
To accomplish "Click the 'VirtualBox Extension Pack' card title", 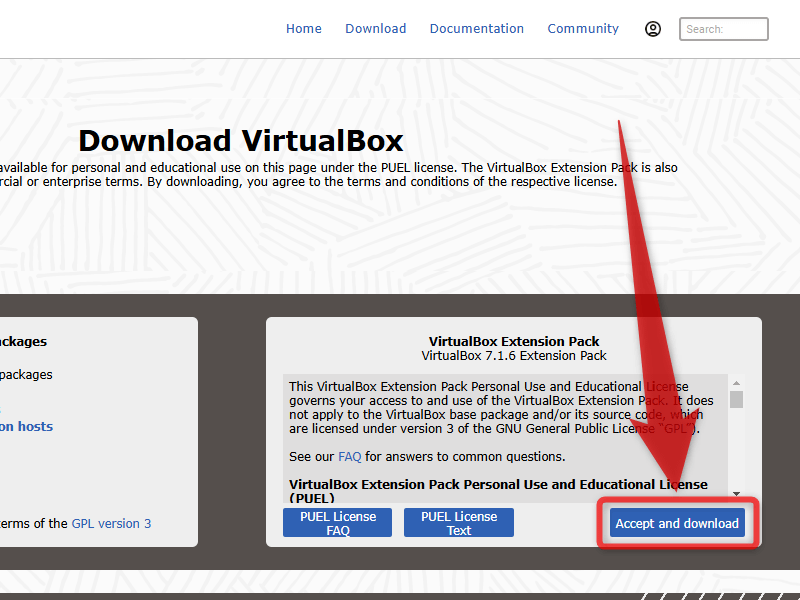I will pos(514,341).
